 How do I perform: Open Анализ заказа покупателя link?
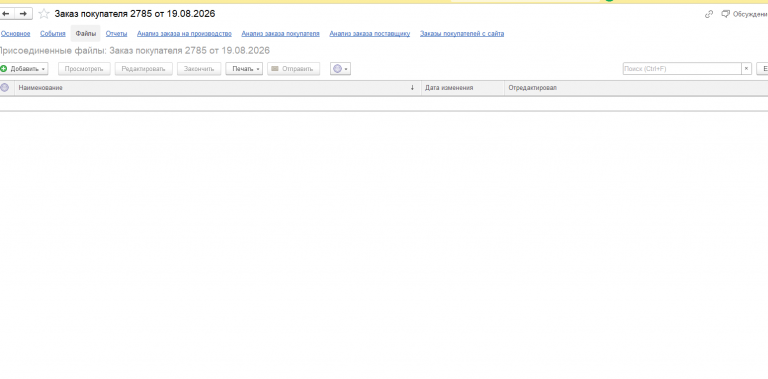(x=280, y=34)
